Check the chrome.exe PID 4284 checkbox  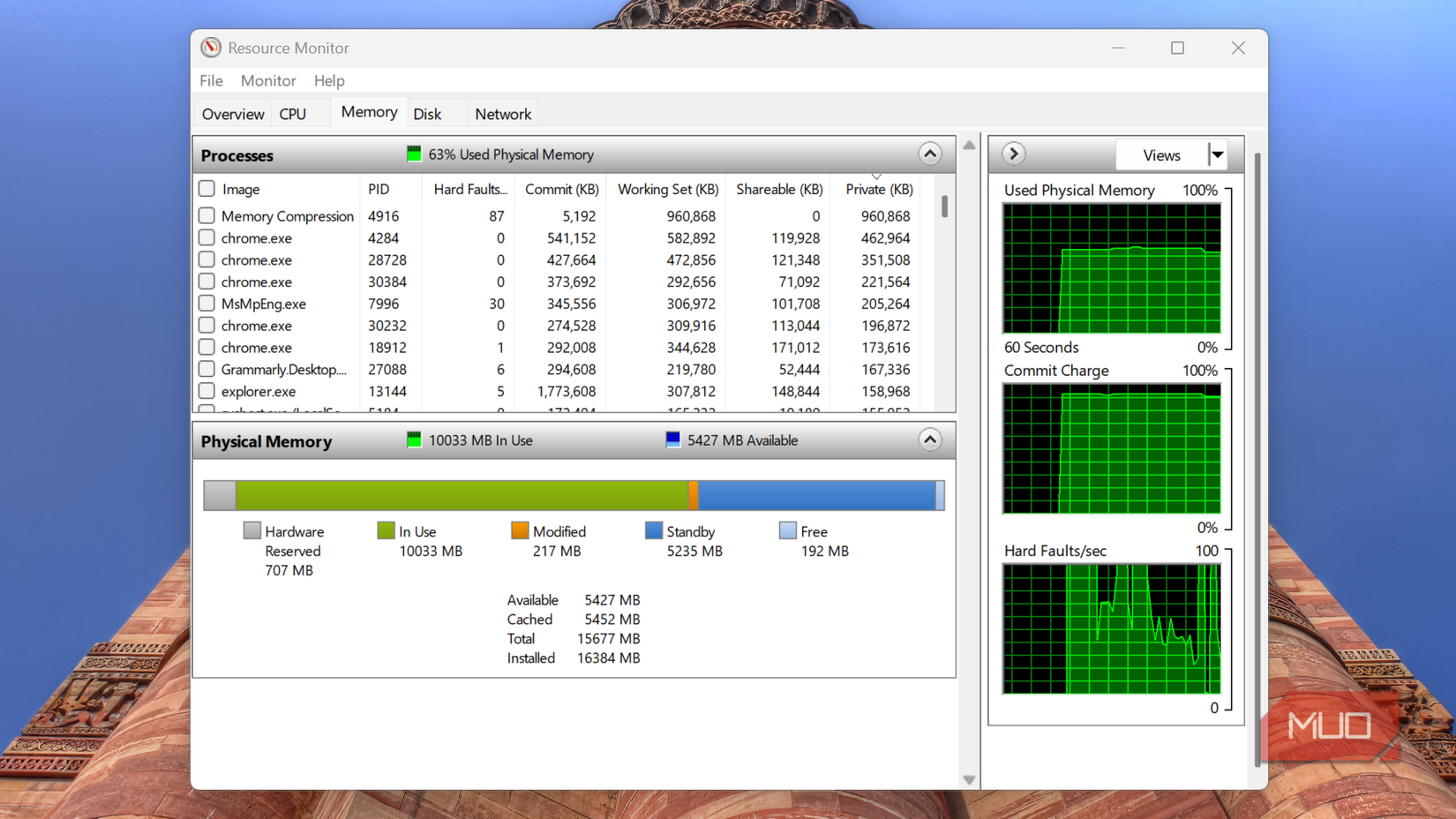(x=206, y=237)
